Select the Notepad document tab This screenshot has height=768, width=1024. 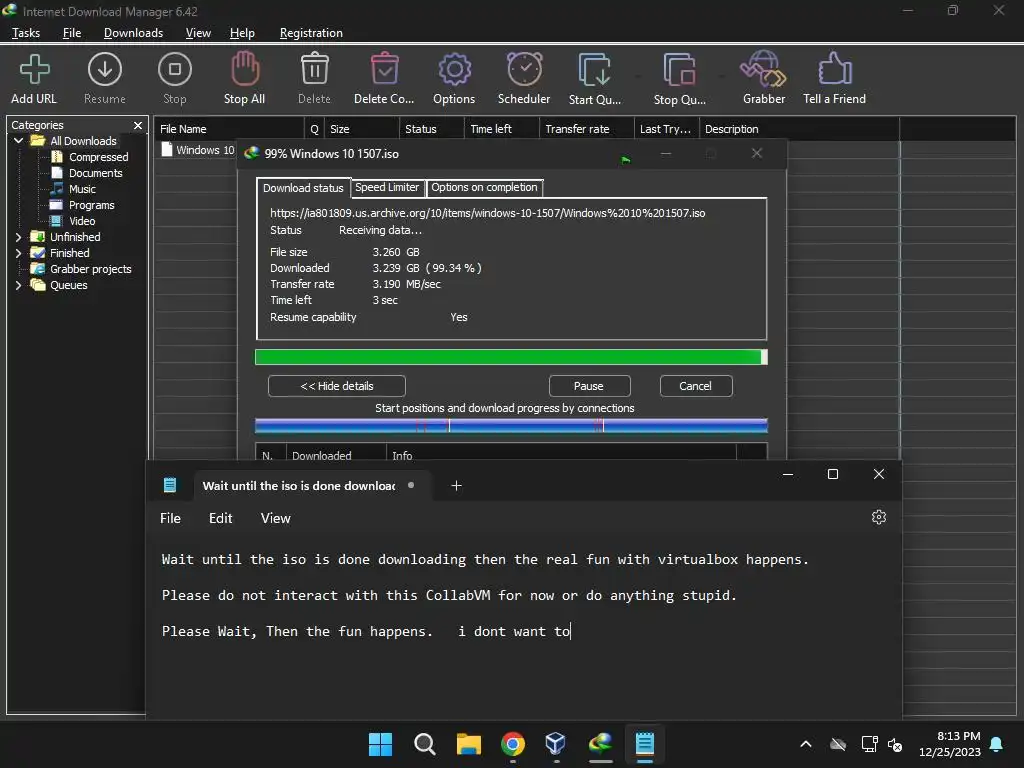point(313,486)
